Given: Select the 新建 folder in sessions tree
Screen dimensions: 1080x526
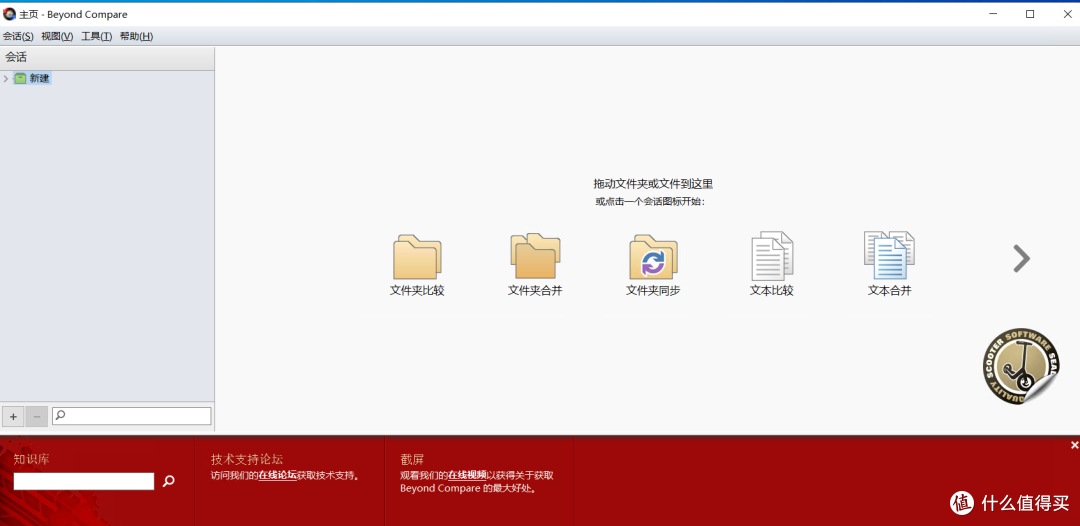Looking at the screenshot, I should coord(32,78).
